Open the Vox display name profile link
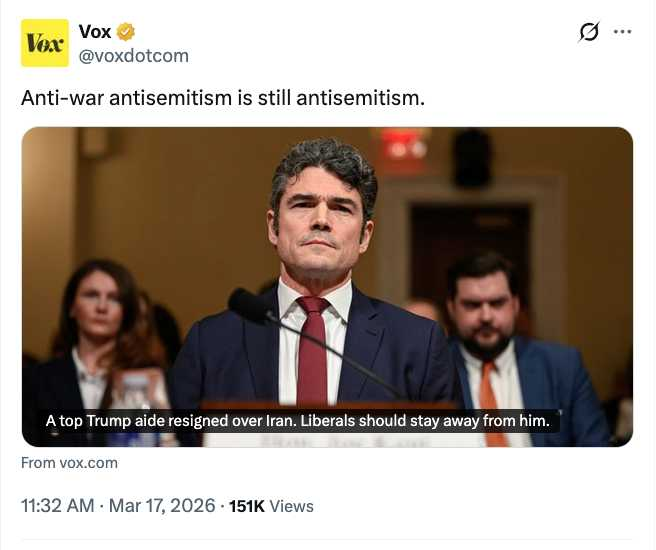Screen dimensions: 656x550 [95, 33]
